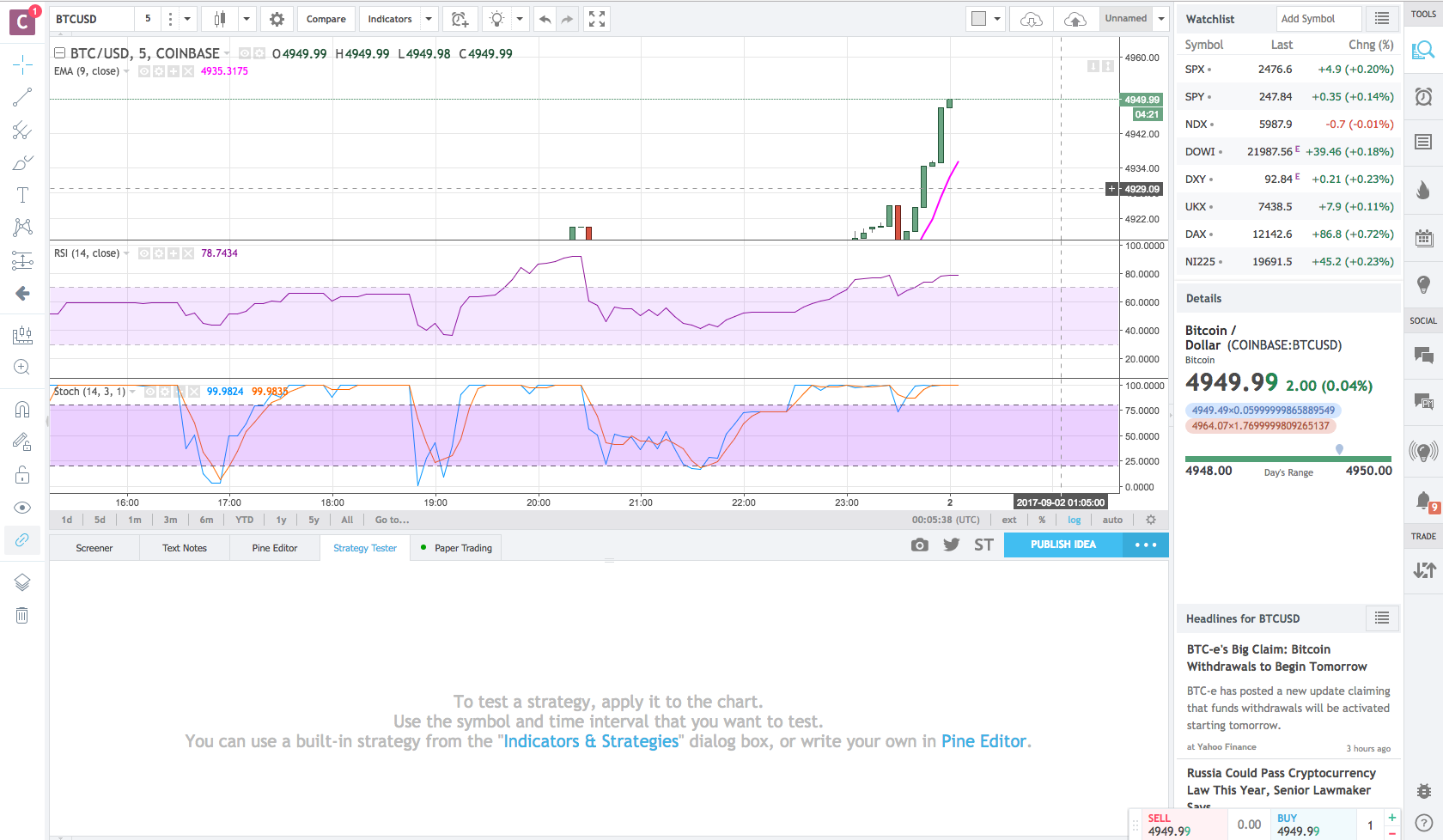The width and height of the screenshot is (1443, 840).
Task: Open candlestick chart style button
Action: point(220,19)
